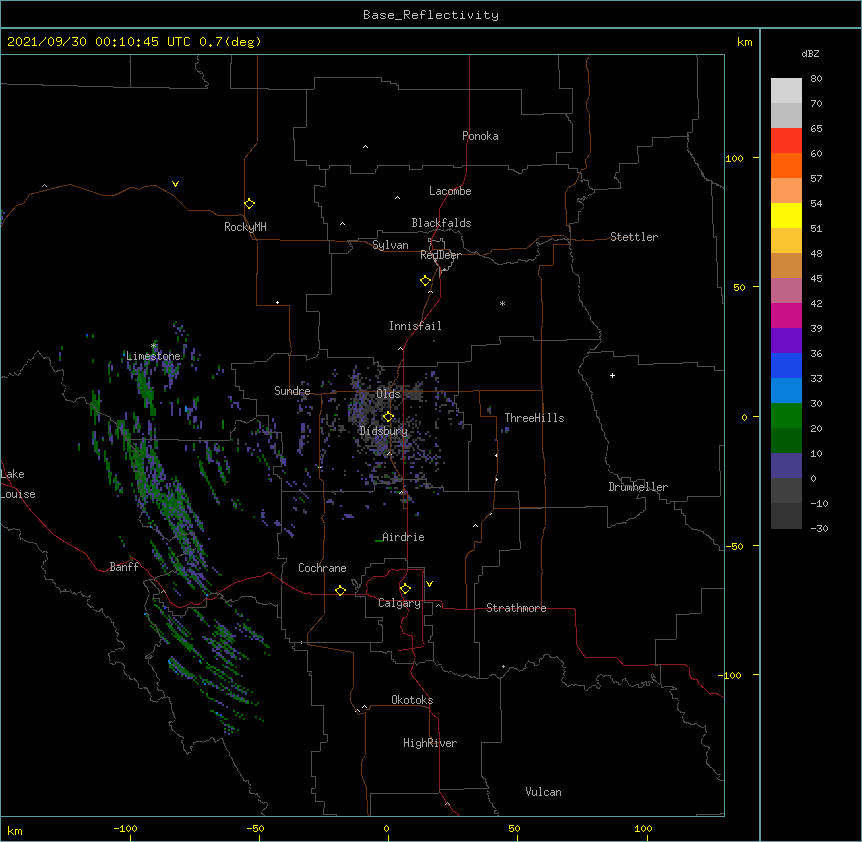Click the Innisfail label
The height and width of the screenshot is (842, 862).
pos(415,326)
